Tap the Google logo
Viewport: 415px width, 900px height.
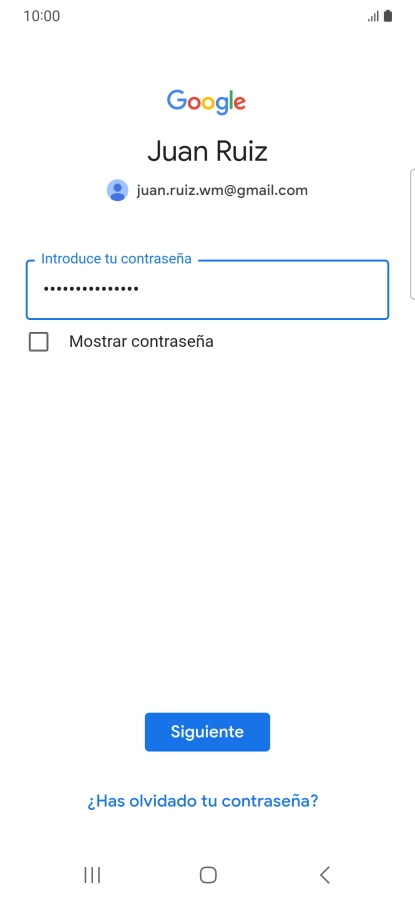(207, 103)
